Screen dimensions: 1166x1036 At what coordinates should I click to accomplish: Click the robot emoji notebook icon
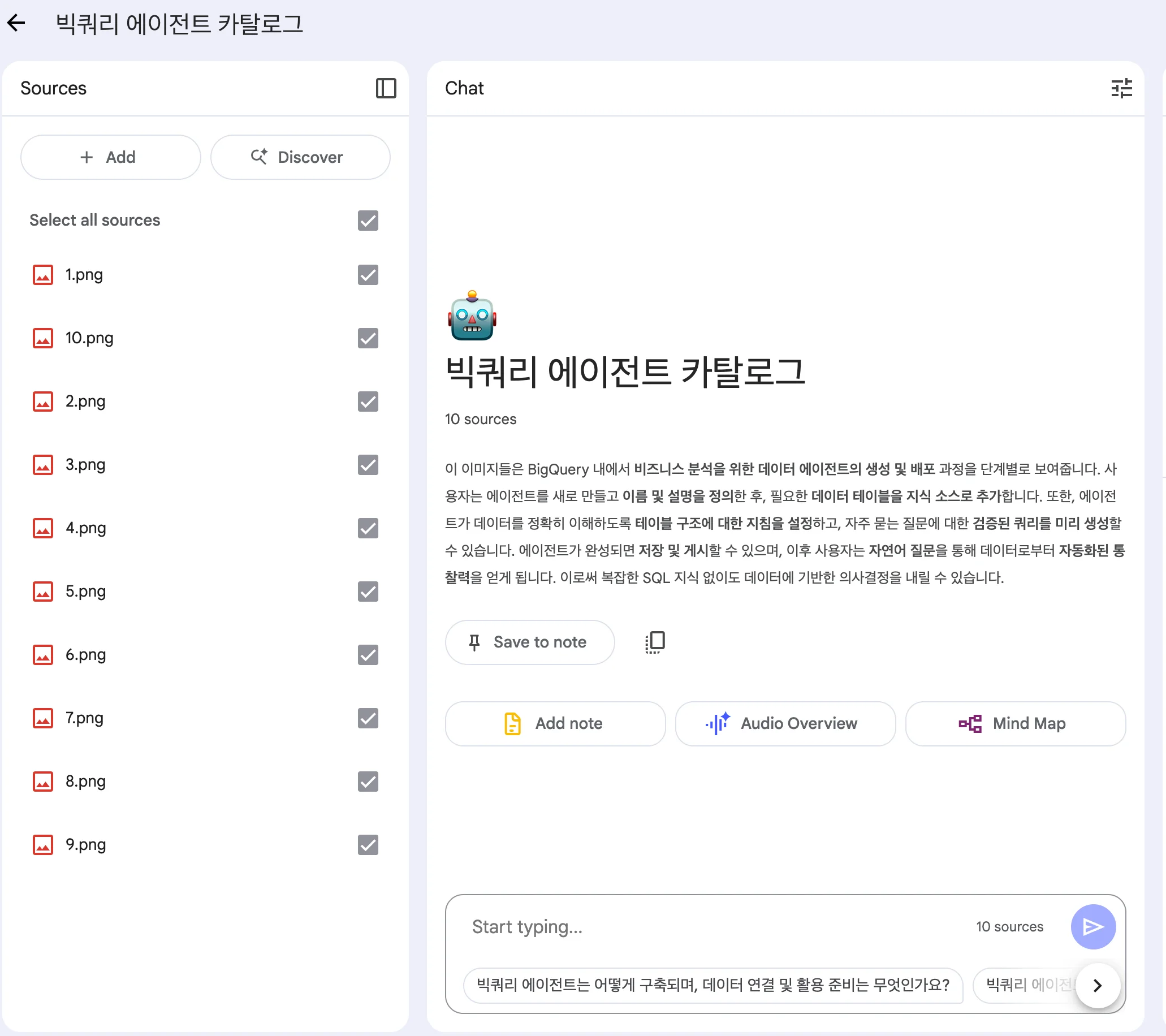(x=472, y=316)
